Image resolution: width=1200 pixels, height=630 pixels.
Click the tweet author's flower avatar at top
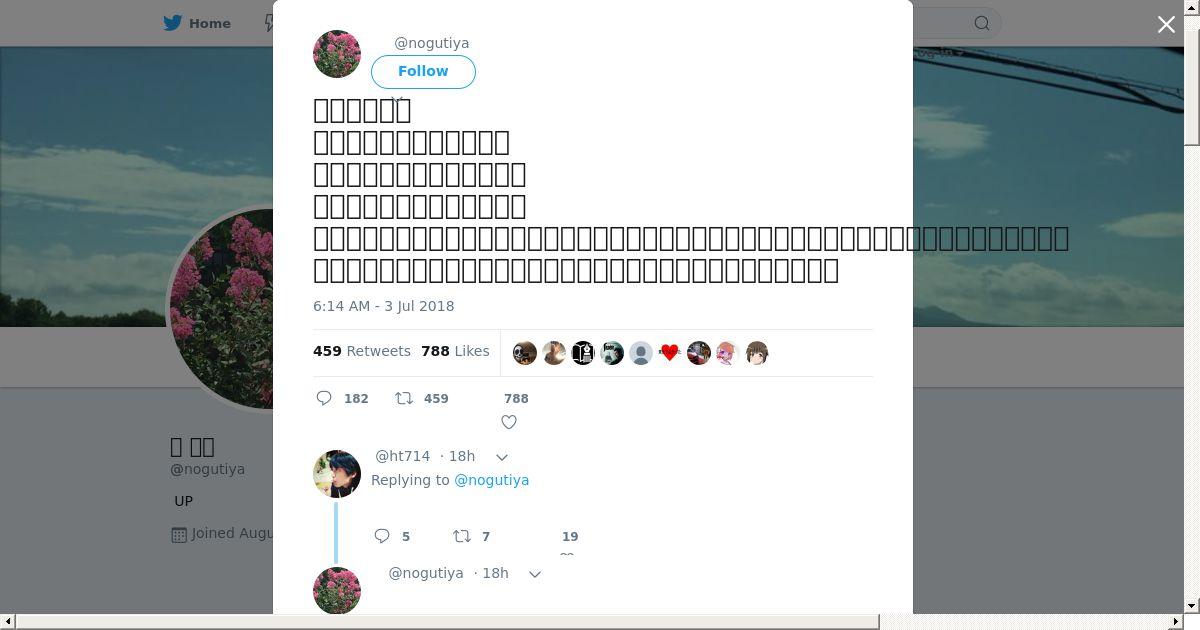click(x=337, y=54)
